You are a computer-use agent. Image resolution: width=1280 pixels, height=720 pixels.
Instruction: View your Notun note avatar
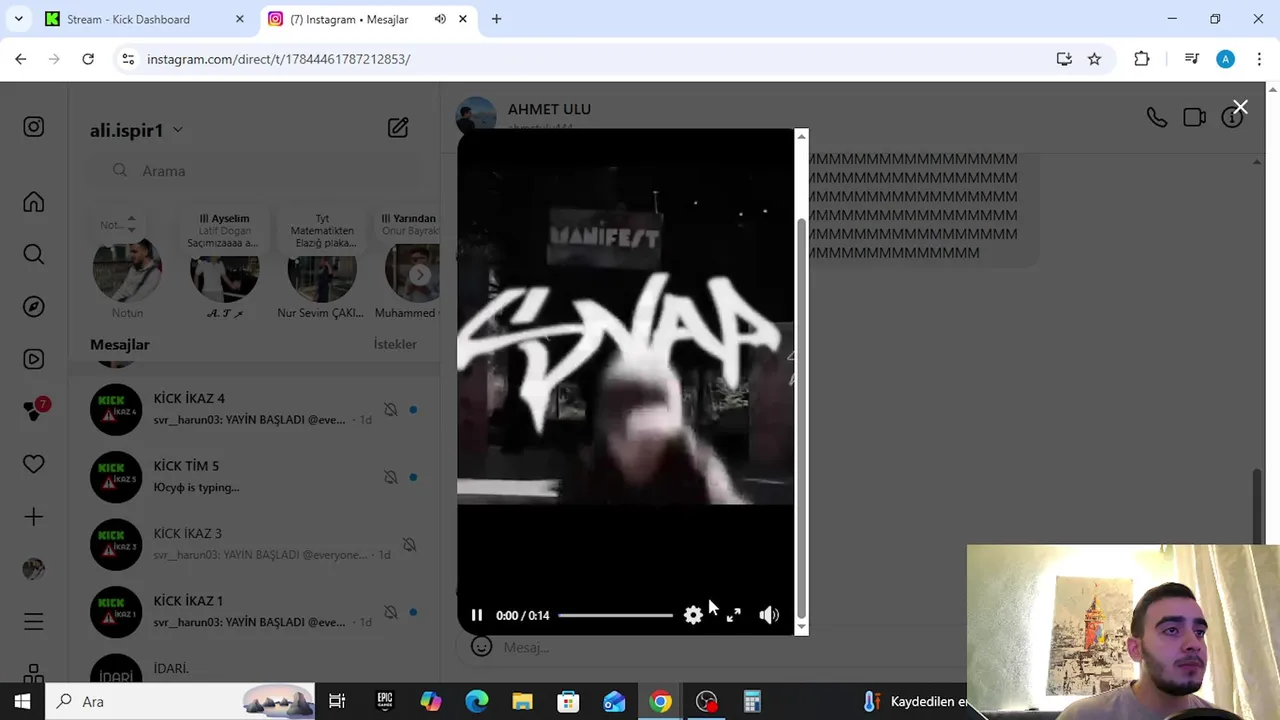(x=127, y=268)
